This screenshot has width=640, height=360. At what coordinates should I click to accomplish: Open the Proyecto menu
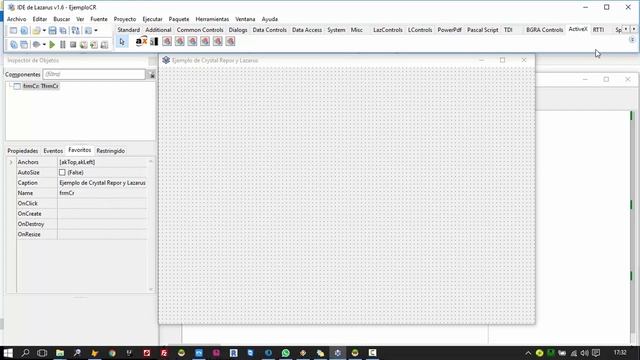125,19
